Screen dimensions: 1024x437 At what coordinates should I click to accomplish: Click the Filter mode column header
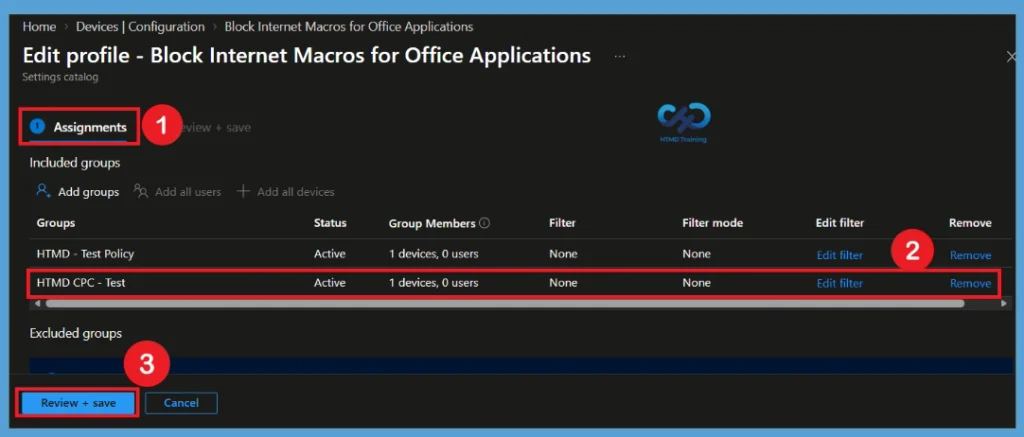tap(712, 223)
